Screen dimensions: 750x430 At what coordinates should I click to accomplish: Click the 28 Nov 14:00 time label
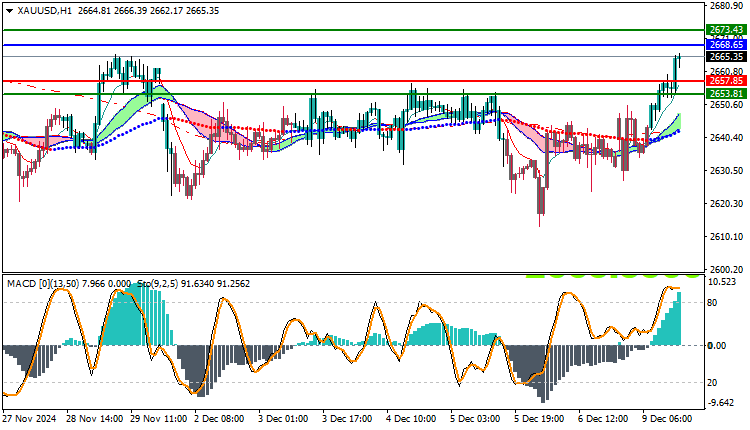click(94, 419)
